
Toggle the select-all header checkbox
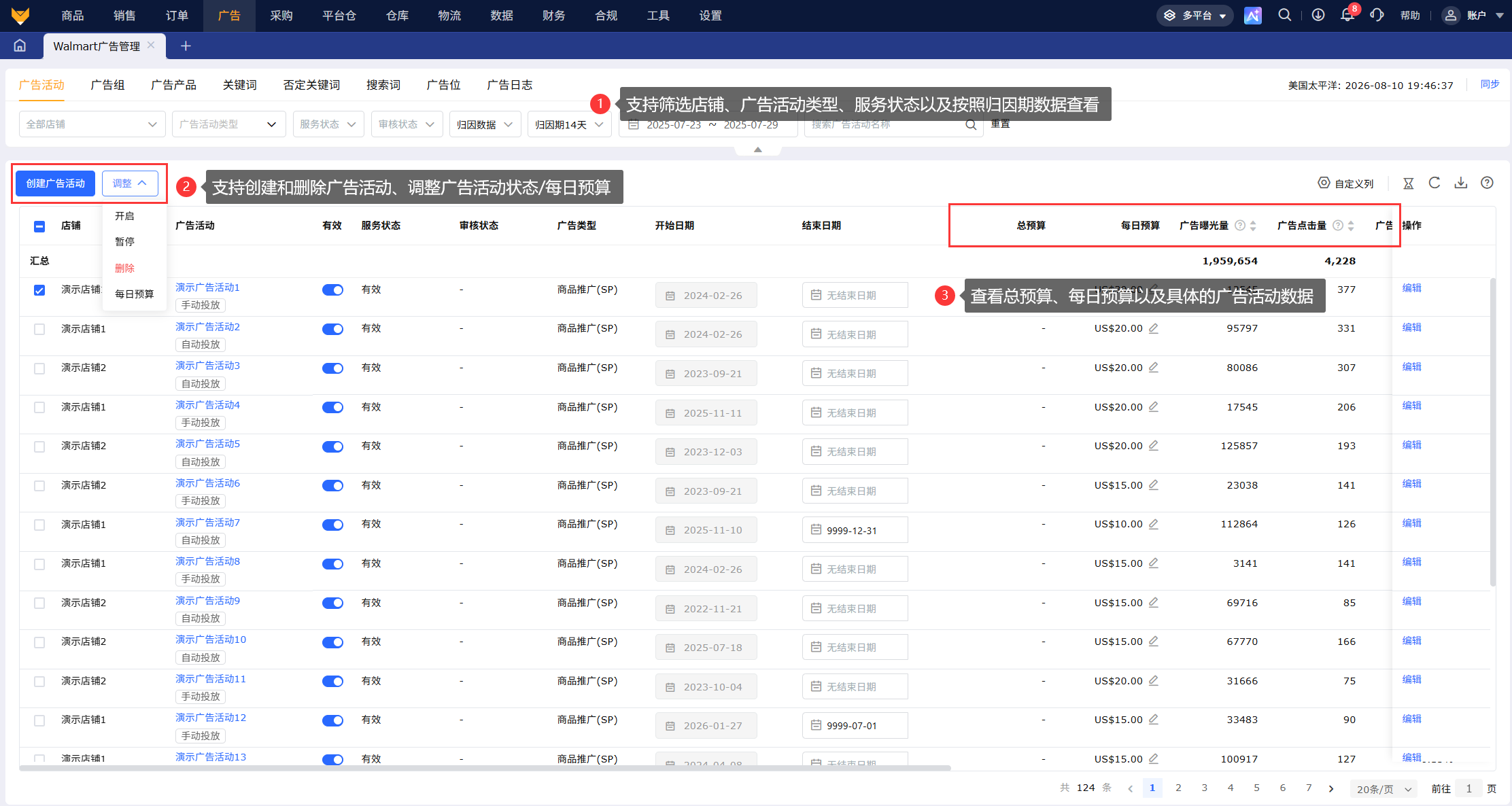[x=39, y=226]
